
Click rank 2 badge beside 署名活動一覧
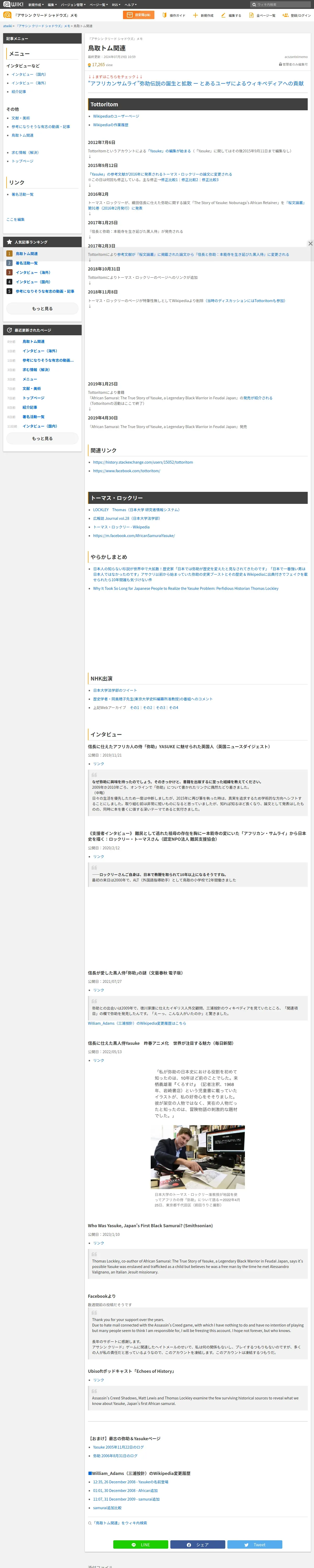[9, 263]
